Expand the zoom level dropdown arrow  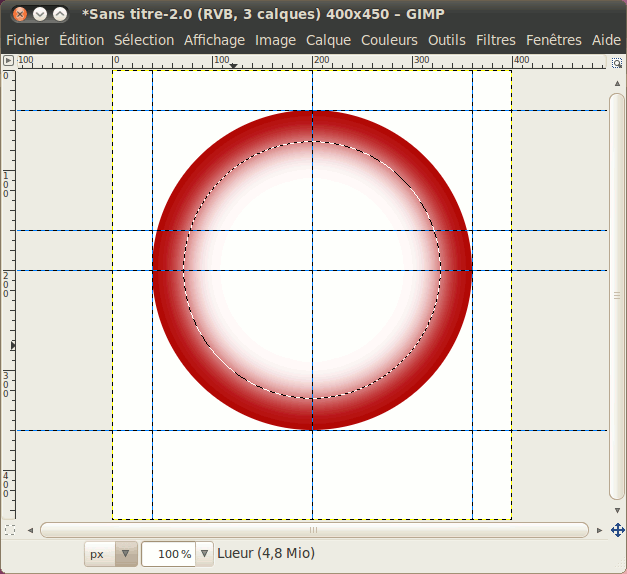pos(205,553)
